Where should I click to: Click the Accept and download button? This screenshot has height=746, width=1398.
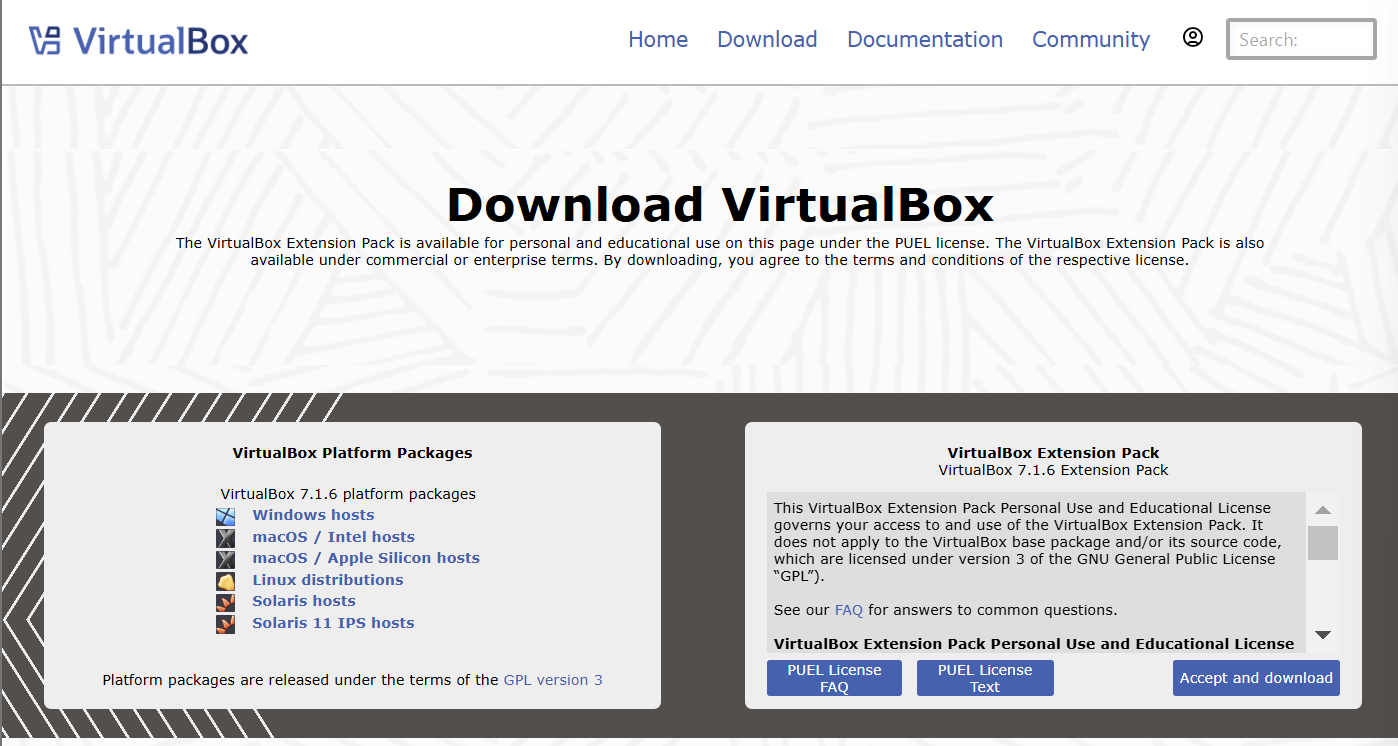(1256, 678)
